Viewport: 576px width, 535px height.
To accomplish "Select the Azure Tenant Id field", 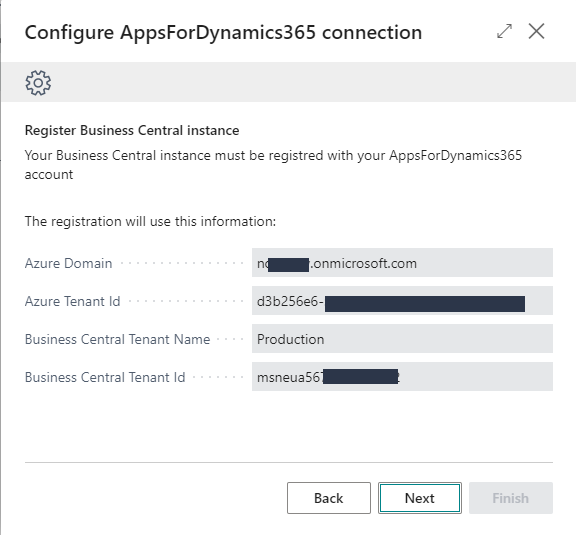I will 402,301.
